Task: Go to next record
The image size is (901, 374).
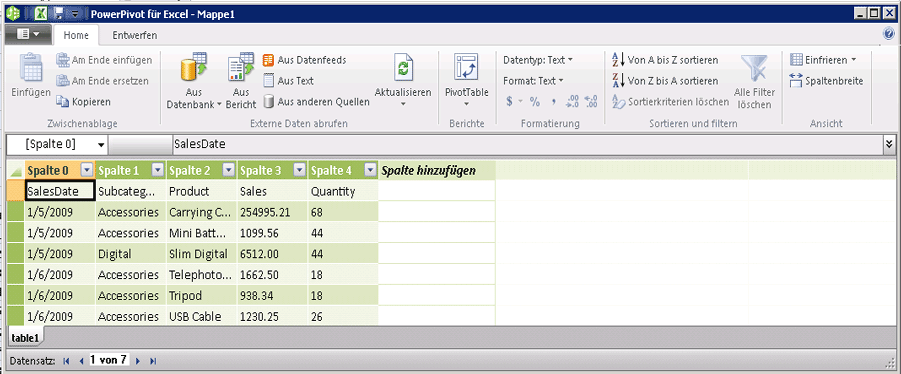Action: pos(138,361)
